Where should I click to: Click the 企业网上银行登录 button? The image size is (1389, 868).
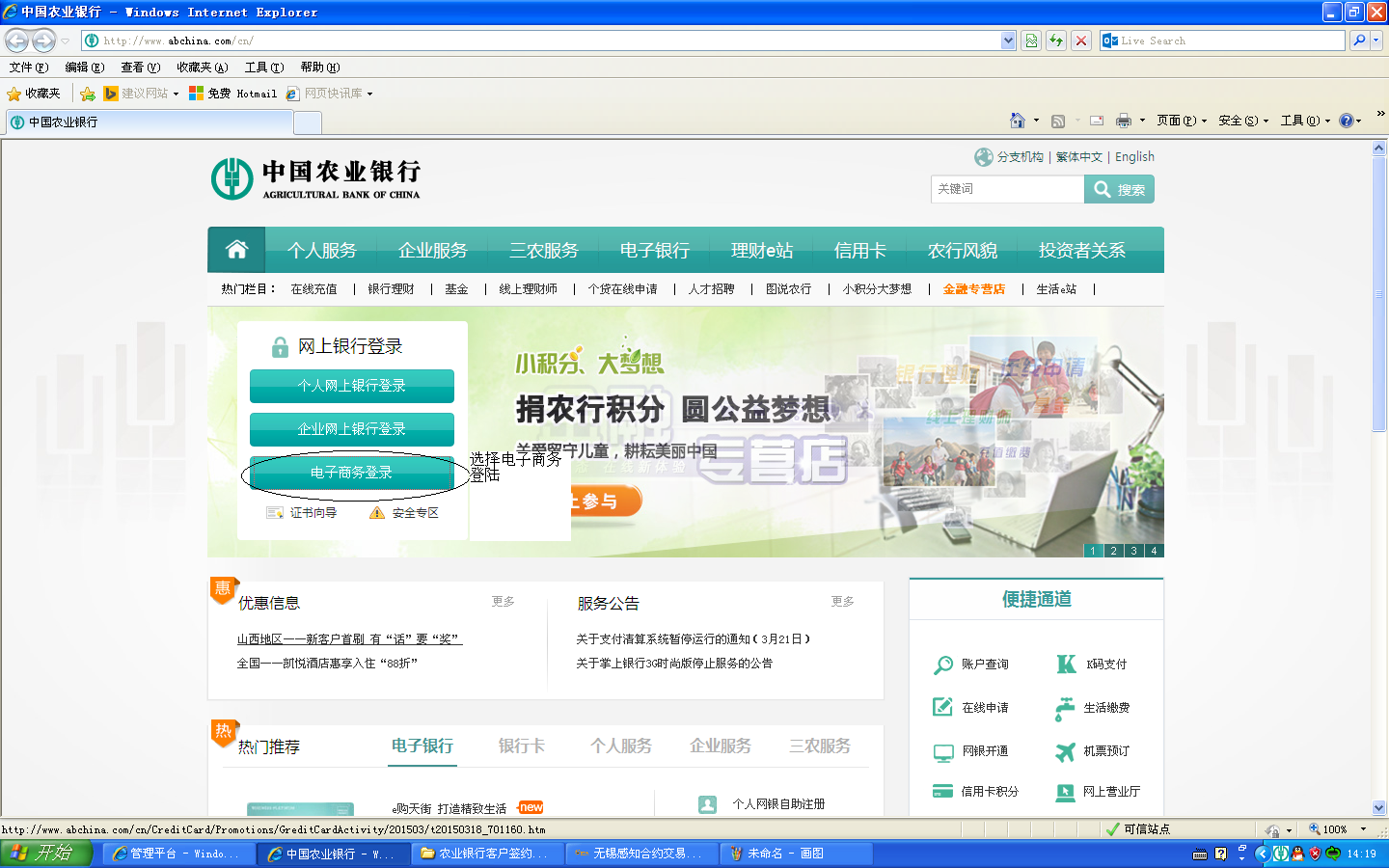[352, 429]
